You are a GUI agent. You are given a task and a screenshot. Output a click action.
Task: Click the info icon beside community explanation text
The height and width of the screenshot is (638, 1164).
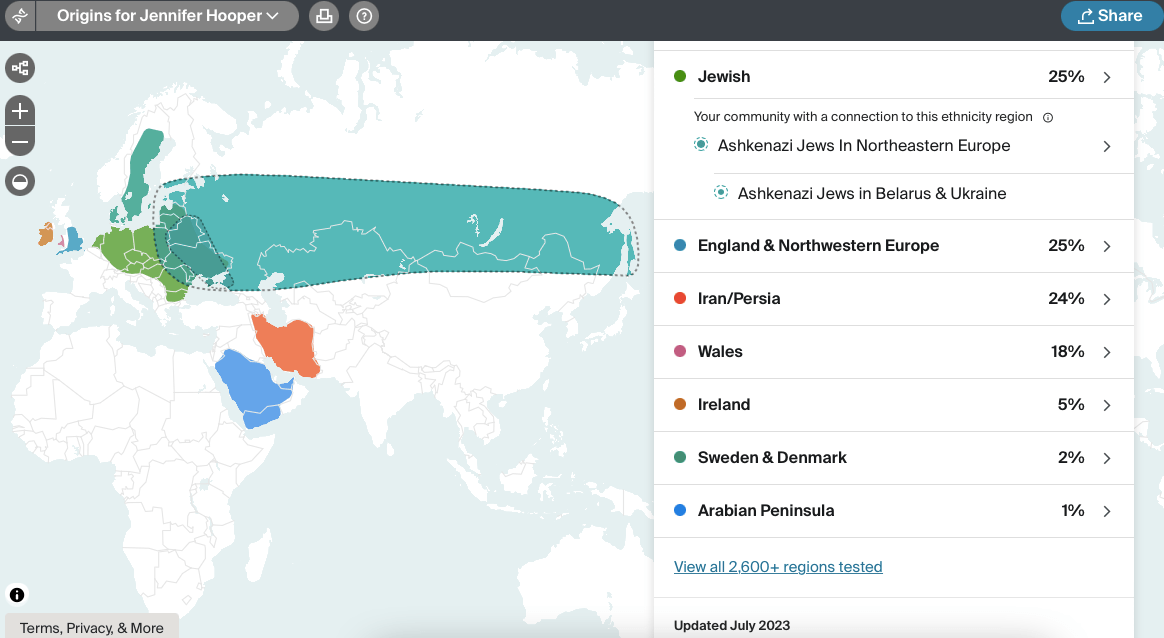1047,117
